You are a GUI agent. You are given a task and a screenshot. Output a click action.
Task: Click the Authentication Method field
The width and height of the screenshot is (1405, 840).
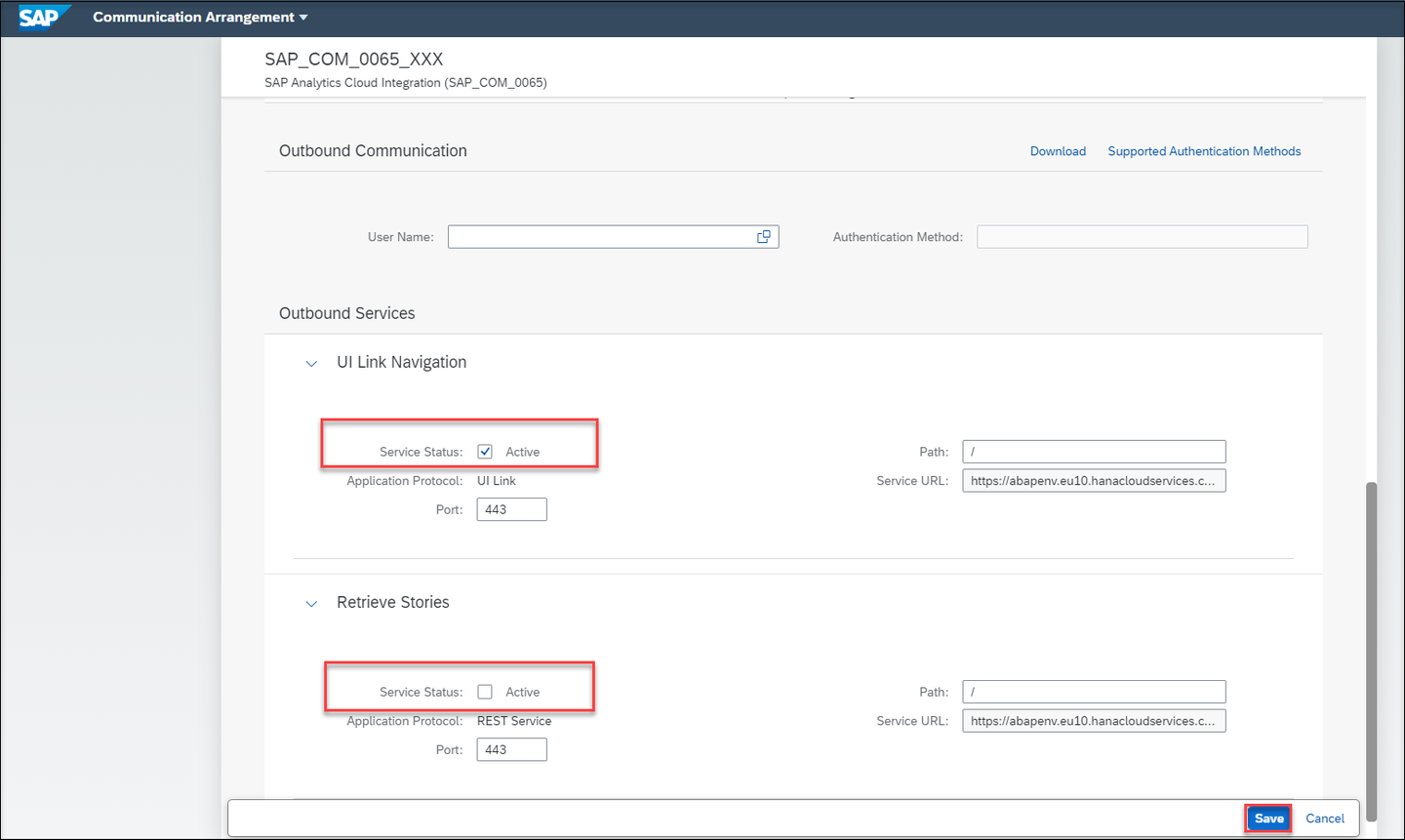coord(1143,237)
